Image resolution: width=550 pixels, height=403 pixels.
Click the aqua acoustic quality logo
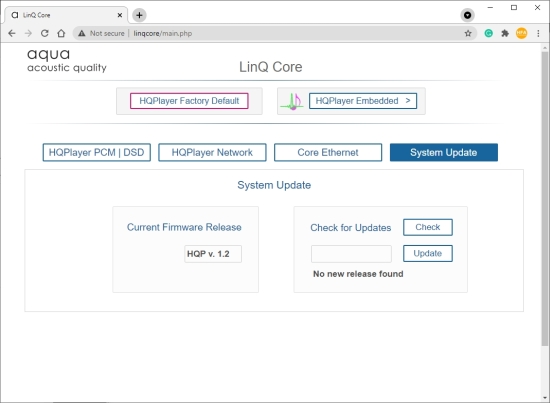[x=67, y=60]
